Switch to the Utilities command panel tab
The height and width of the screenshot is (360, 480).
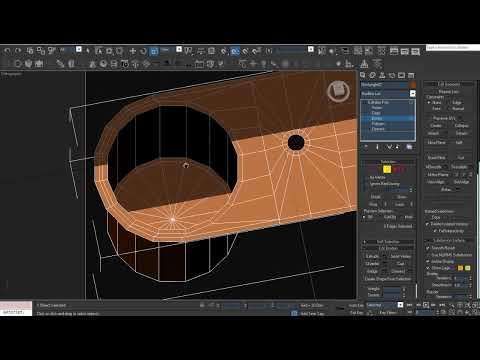pyautogui.click(x=411, y=75)
